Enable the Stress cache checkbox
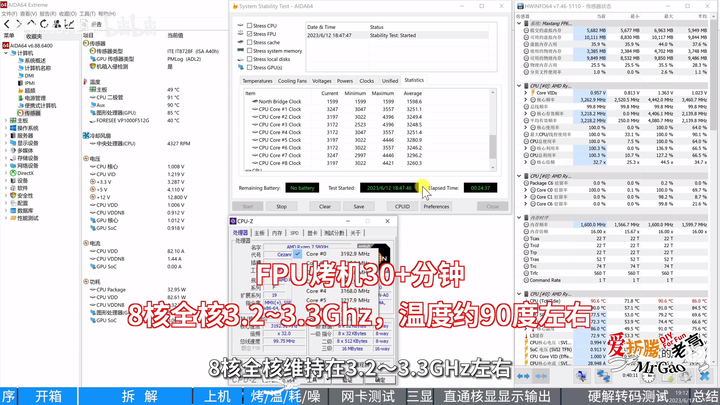The width and height of the screenshot is (720, 405). 249,42
